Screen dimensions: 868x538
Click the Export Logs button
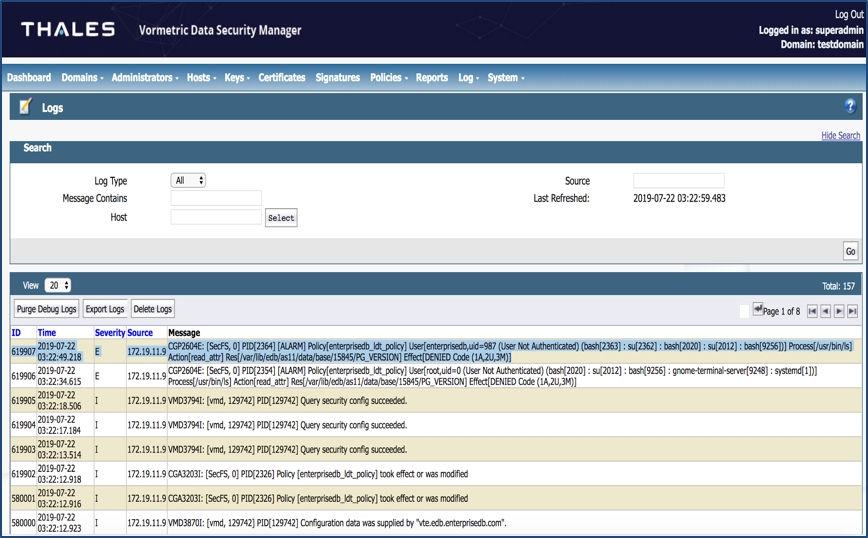coord(105,309)
